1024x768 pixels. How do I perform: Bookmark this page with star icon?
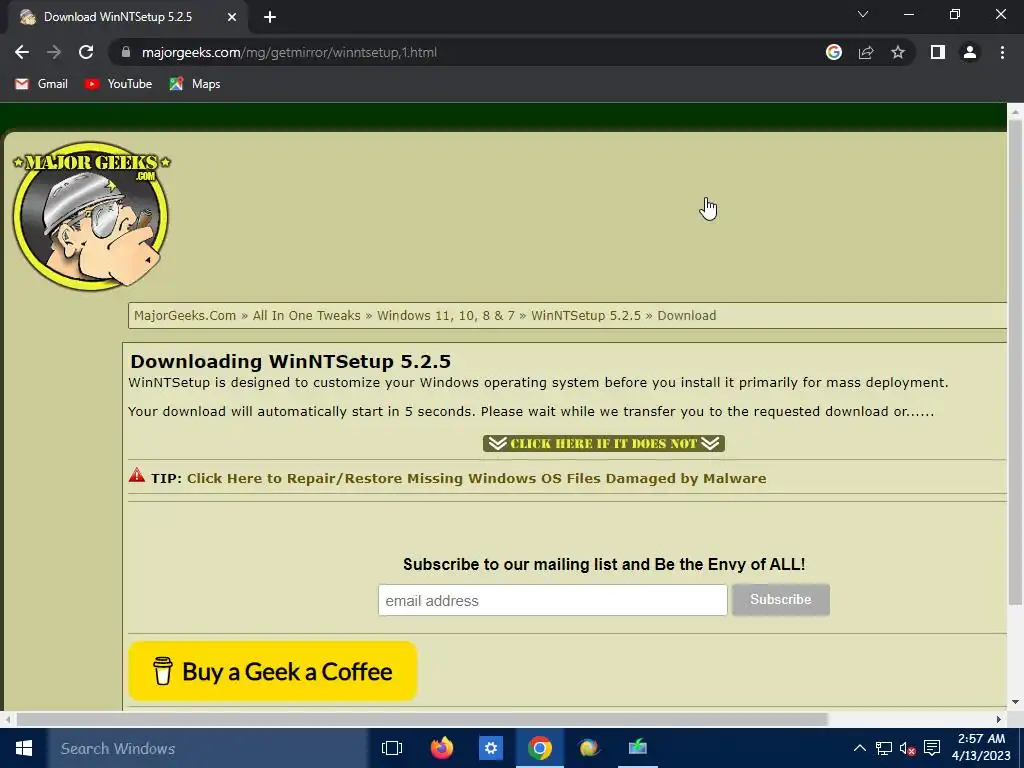[x=898, y=52]
